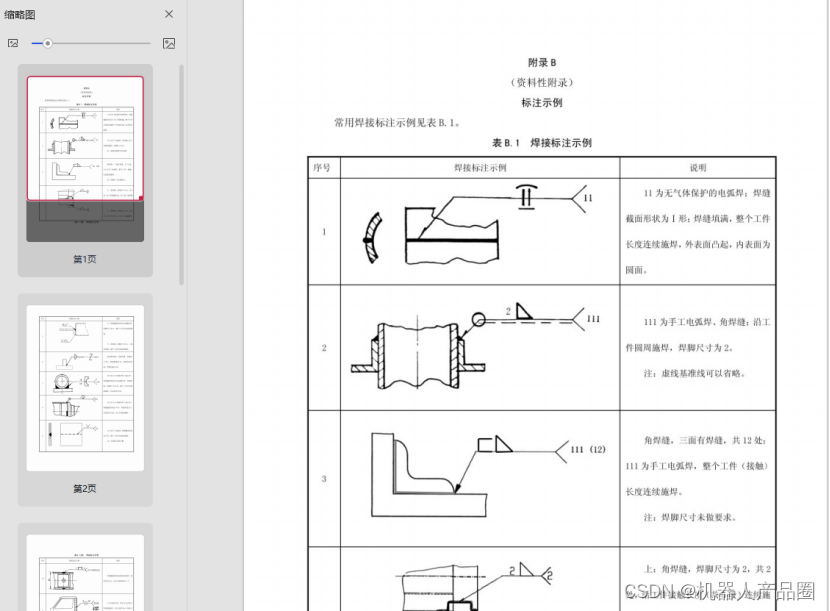The image size is (830, 611).
Task: Click the 常用焊接标注示例见表 B.1 sentence
Action: point(397,123)
